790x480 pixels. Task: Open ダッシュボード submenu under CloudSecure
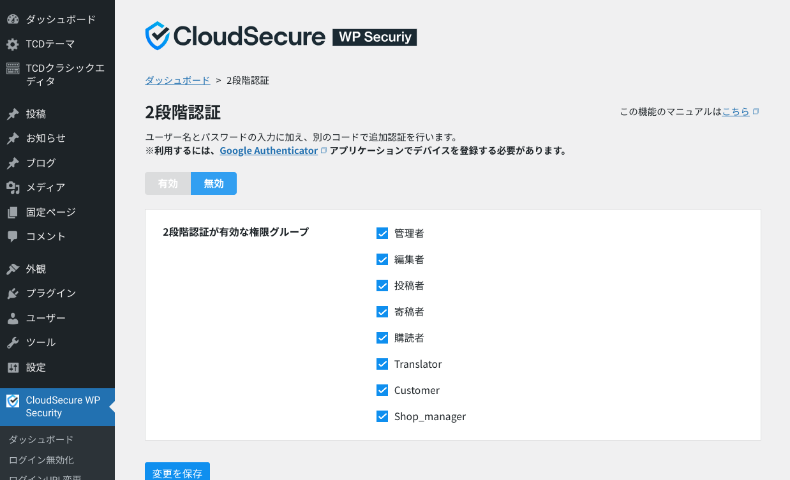point(41,440)
